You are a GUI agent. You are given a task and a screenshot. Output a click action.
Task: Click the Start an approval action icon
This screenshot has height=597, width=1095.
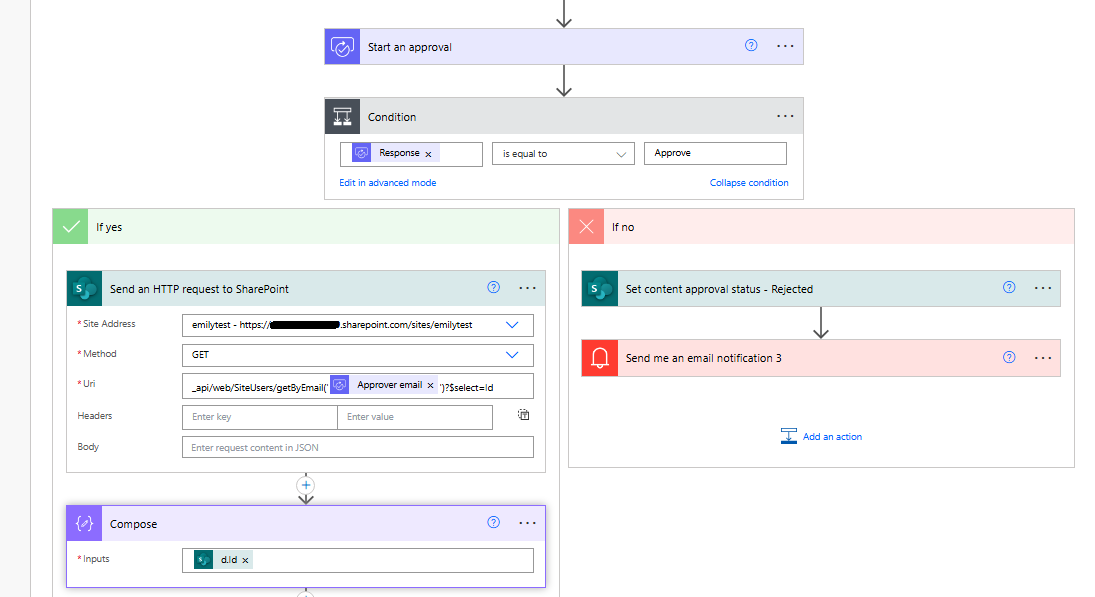tap(342, 47)
